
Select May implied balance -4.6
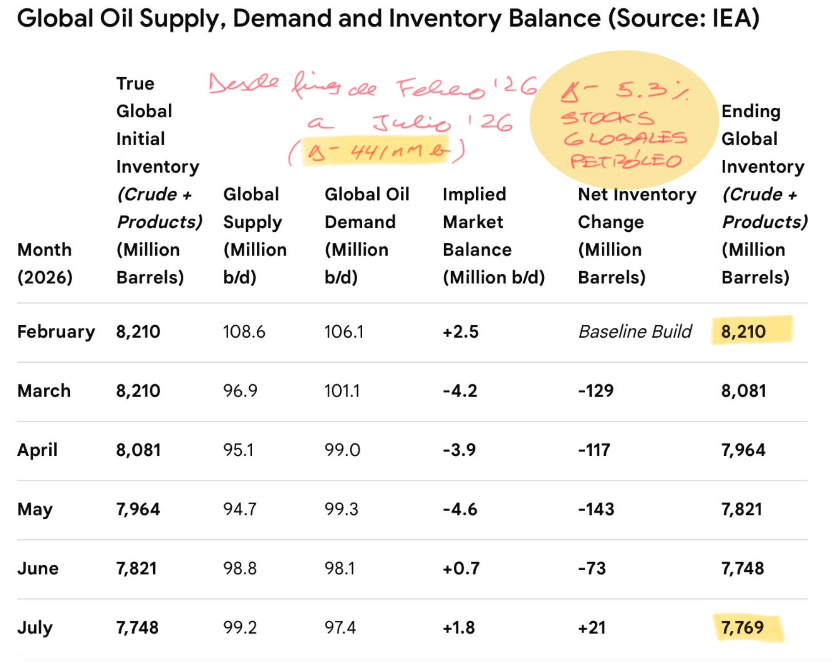click(460, 509)
